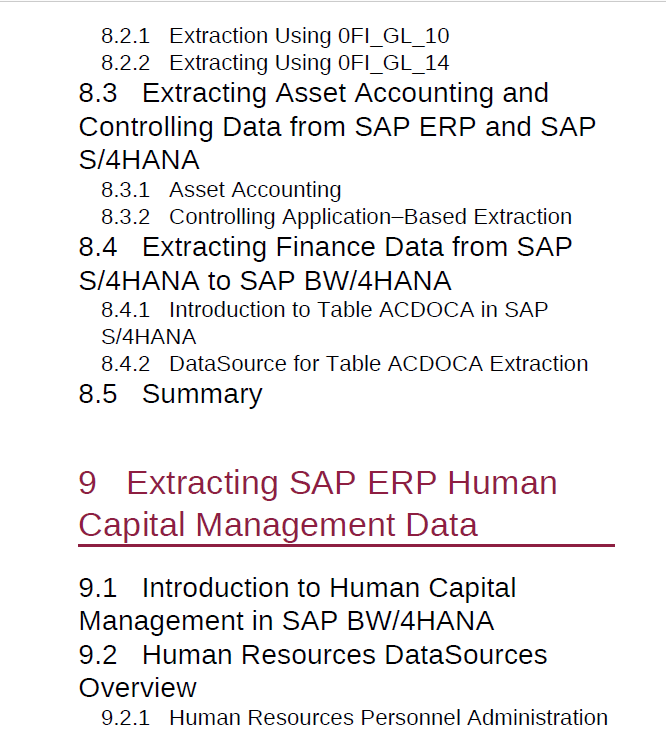Click the section number 9.1

[x=98, y=587]
